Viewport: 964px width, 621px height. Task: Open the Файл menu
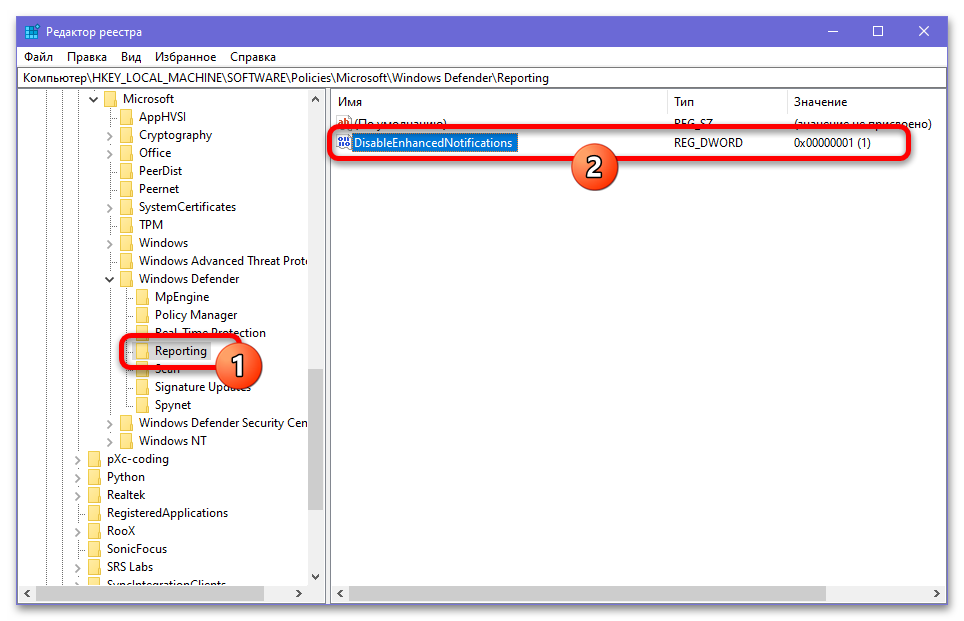tap(38, 57)
